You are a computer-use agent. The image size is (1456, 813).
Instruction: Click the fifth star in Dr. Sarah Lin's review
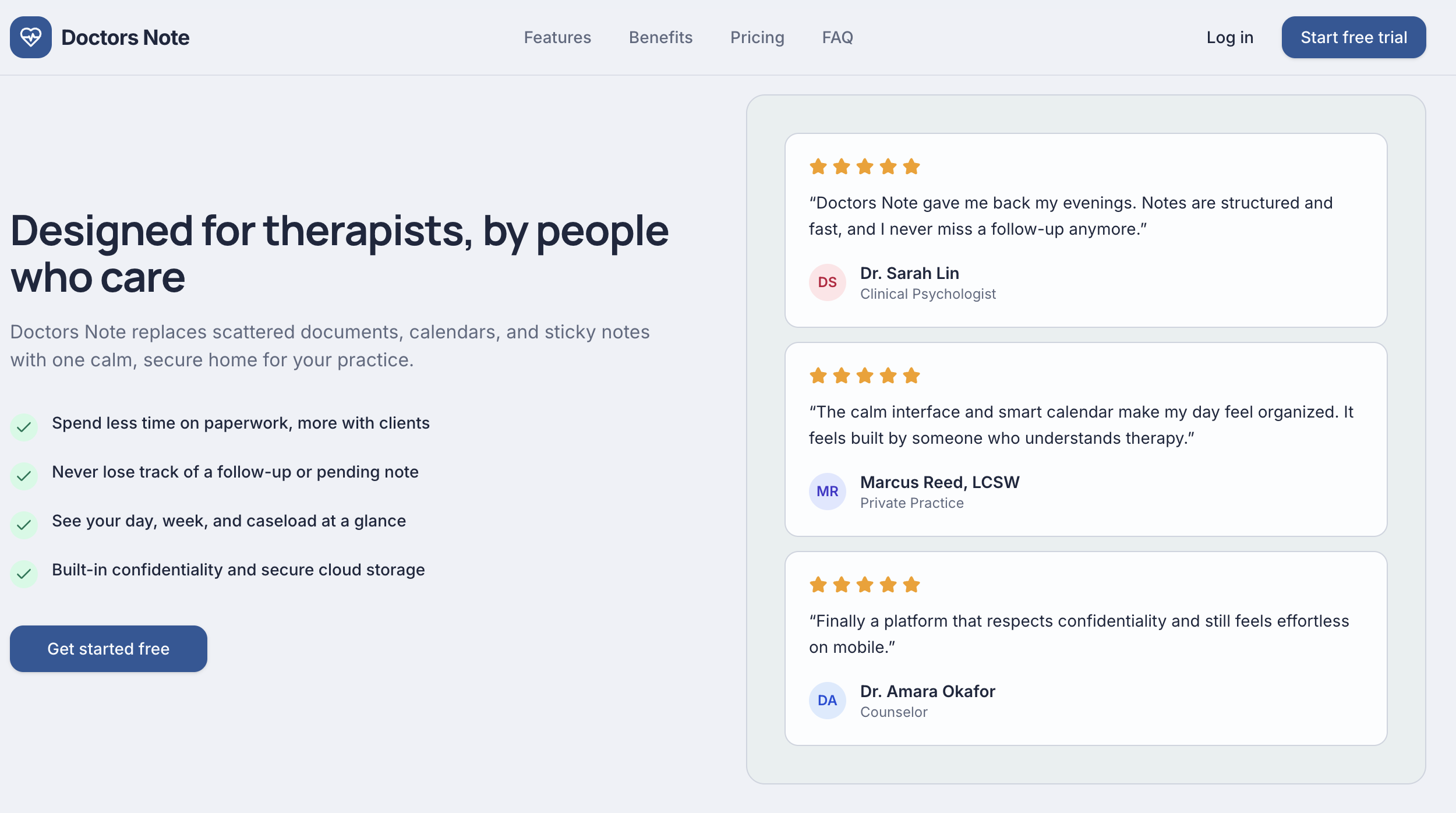[x=911, y=167]
